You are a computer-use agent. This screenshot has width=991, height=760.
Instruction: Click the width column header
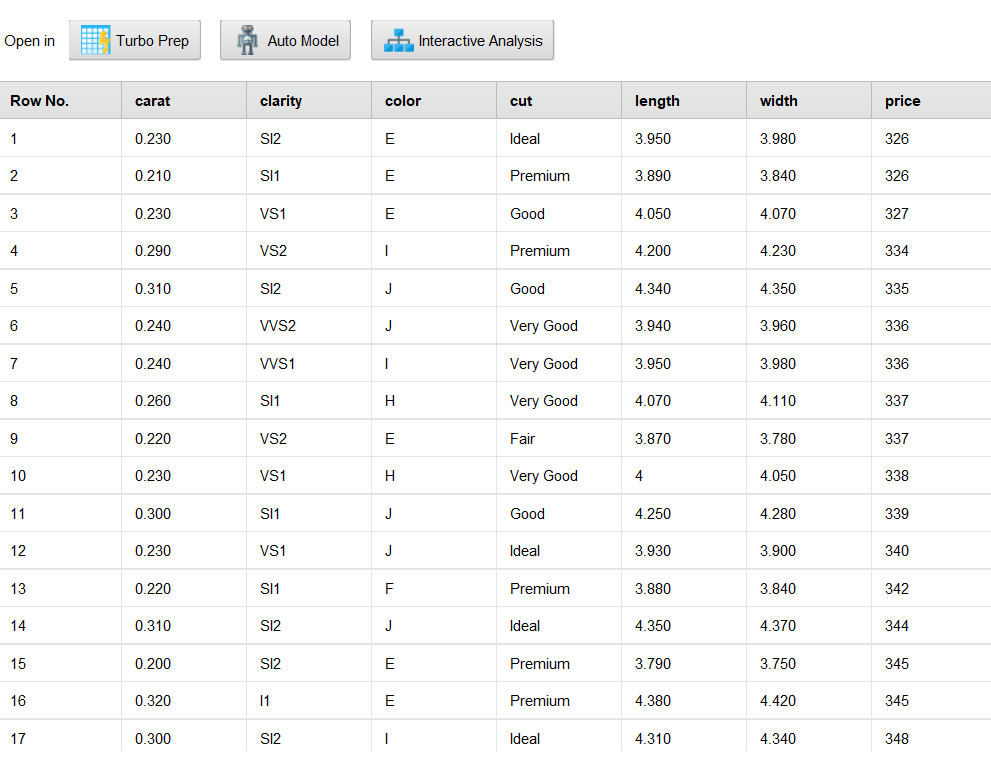[x=809, y=100]
